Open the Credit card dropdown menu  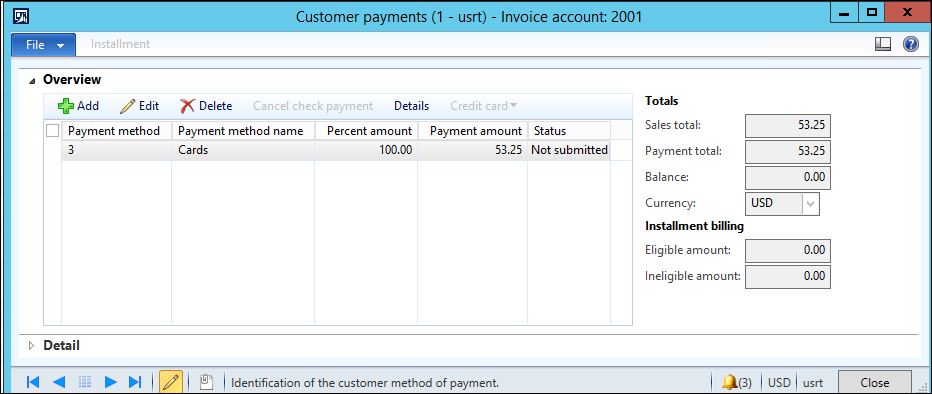pos(483,106)
